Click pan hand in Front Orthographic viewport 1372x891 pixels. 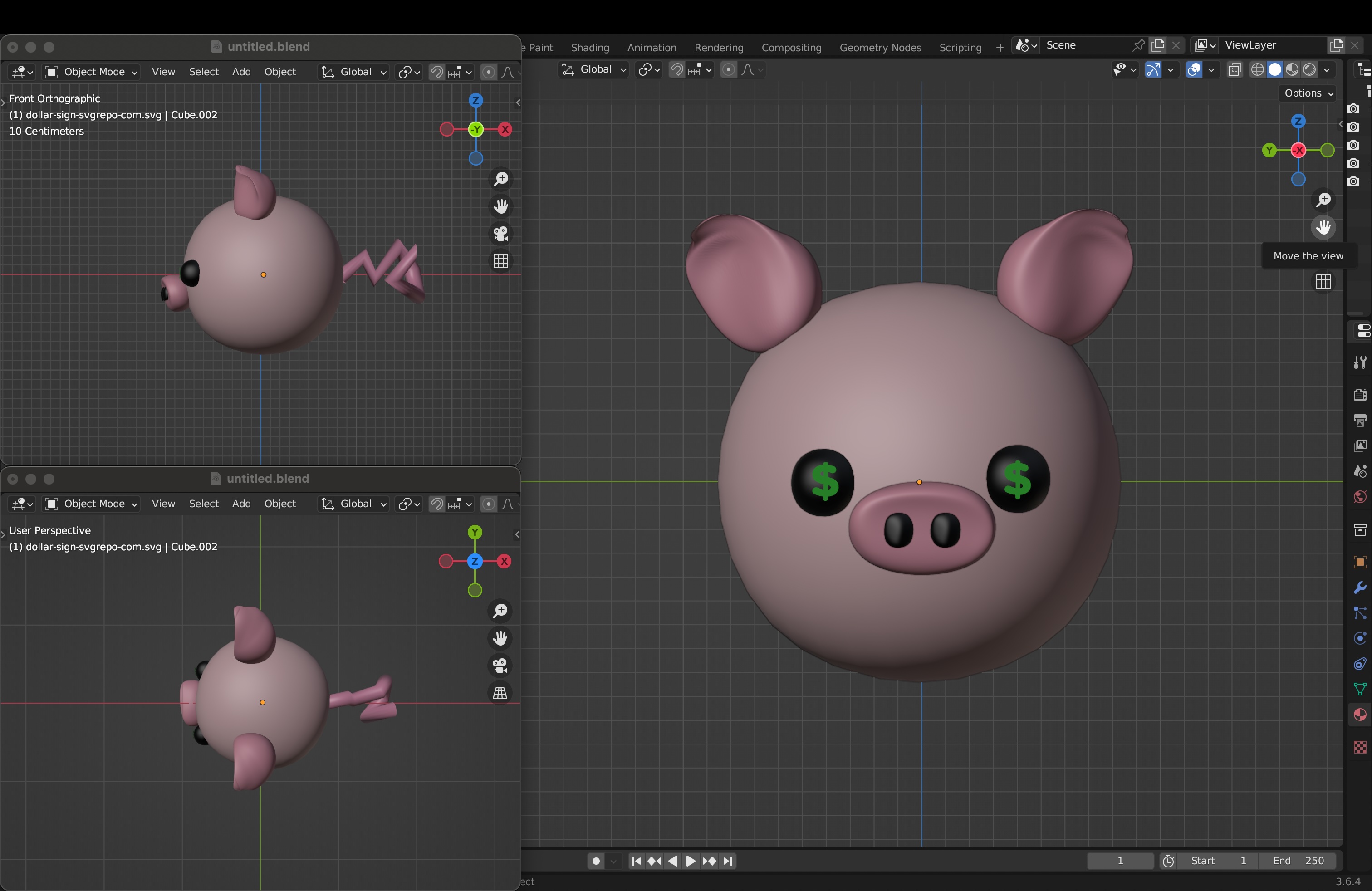click(x=500, y=206)
